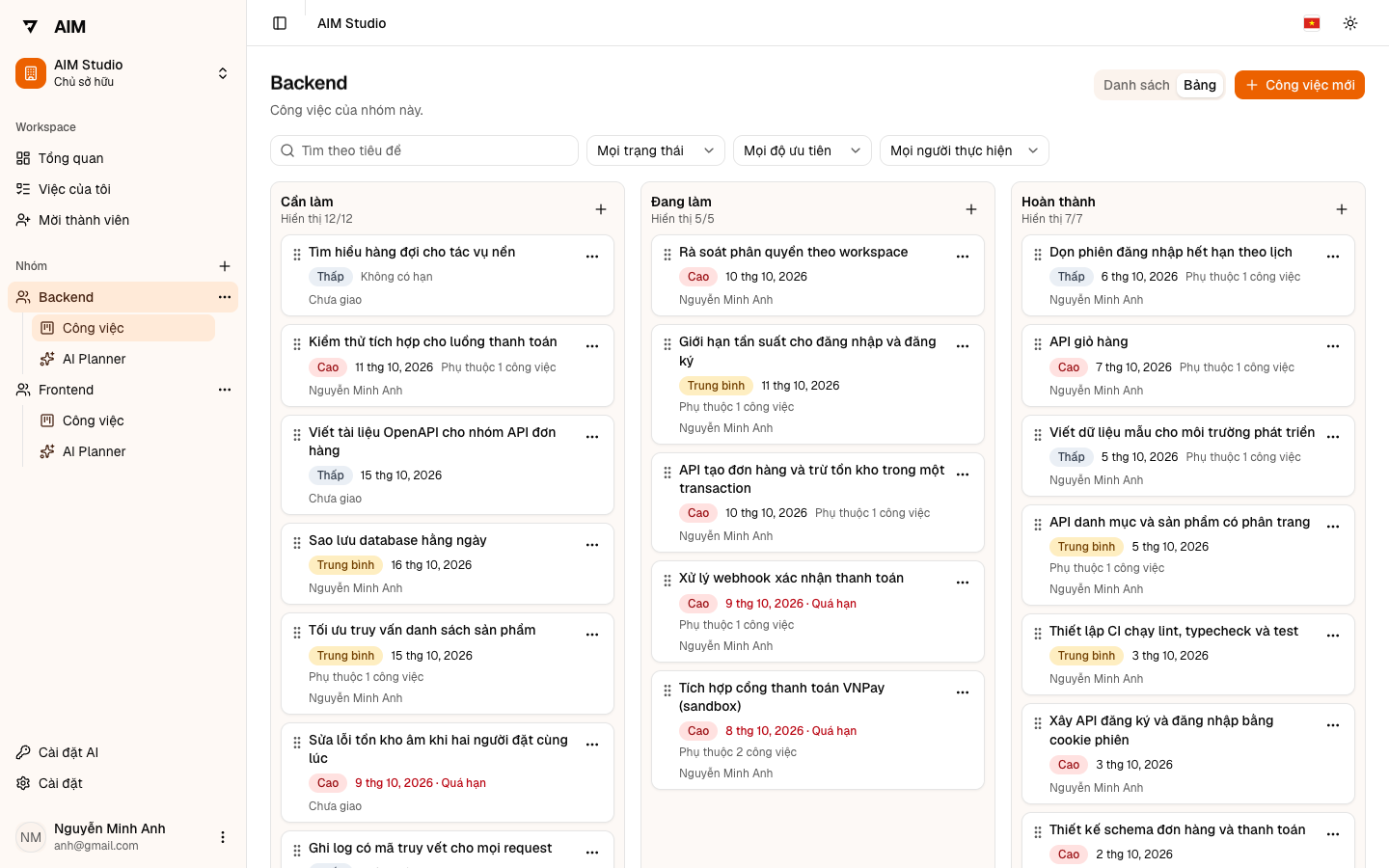This screenshot has height=868, width=1389.
Task: Open the Backend group options menu
Action: [x=225, y=297]
